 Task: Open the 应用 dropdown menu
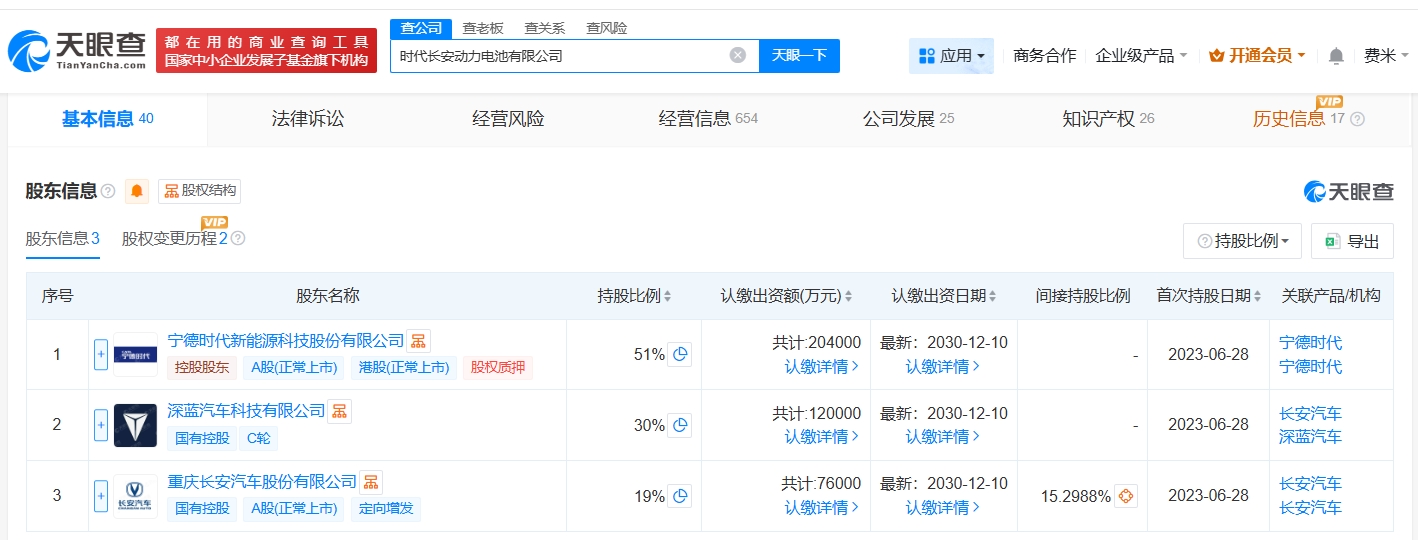tap(951, 56)
